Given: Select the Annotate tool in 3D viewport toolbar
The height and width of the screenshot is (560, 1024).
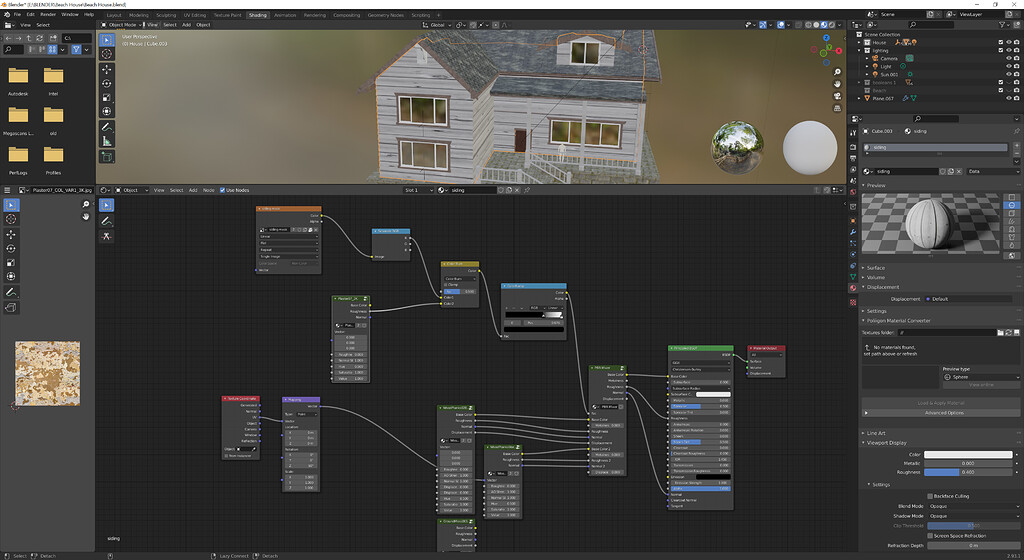Looking at the screenshot, I should point(106,127).
